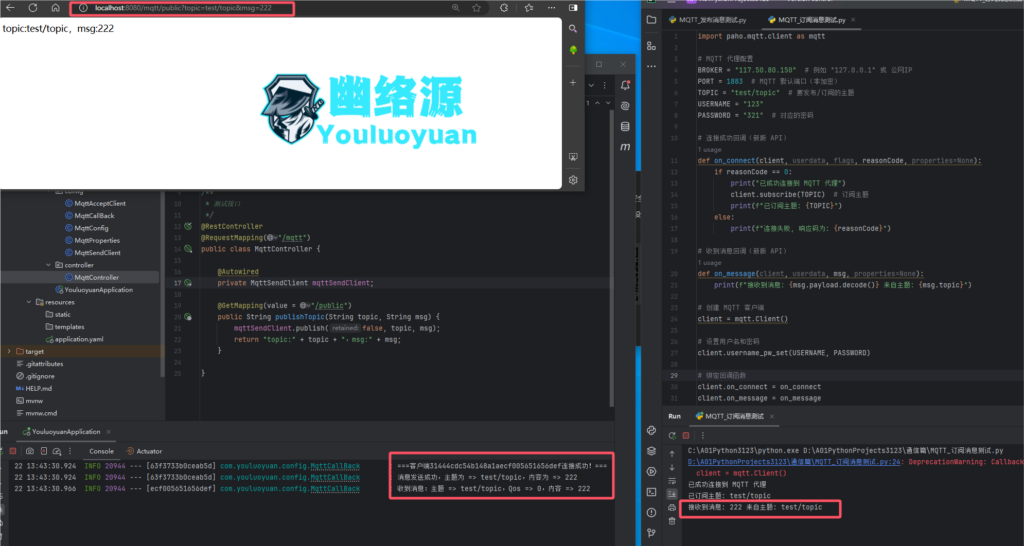Open the IntelliJ AI Assistant panel
The image size is (1024, 546).
[x=625, y=106]
